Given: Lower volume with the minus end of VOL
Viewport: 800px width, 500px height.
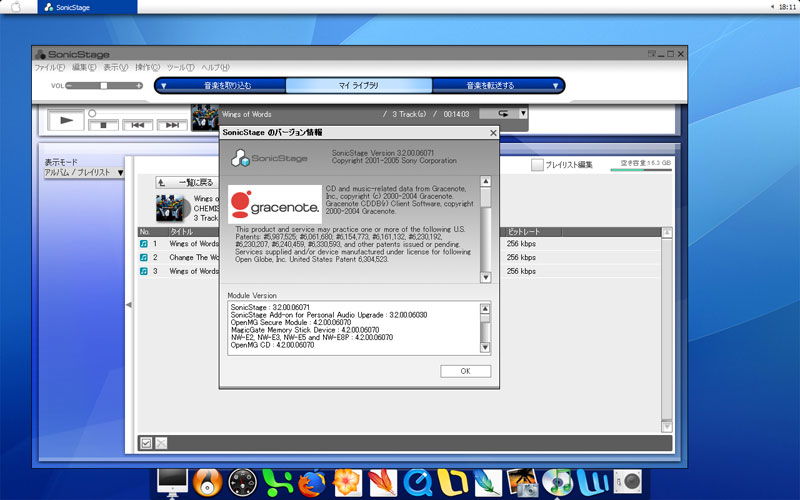Looking at the screenshot, I should (x=69, y=86).
